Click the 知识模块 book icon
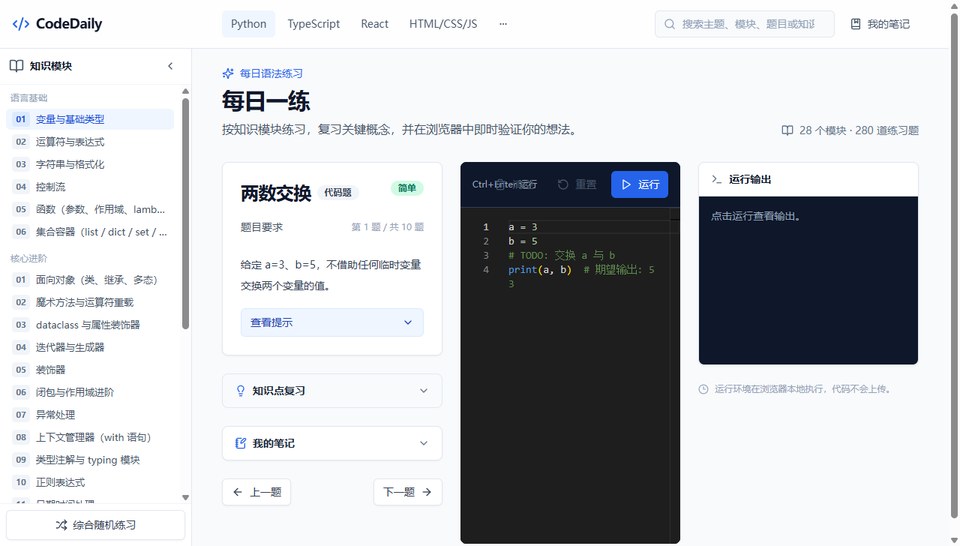 [x=17, y=65]
